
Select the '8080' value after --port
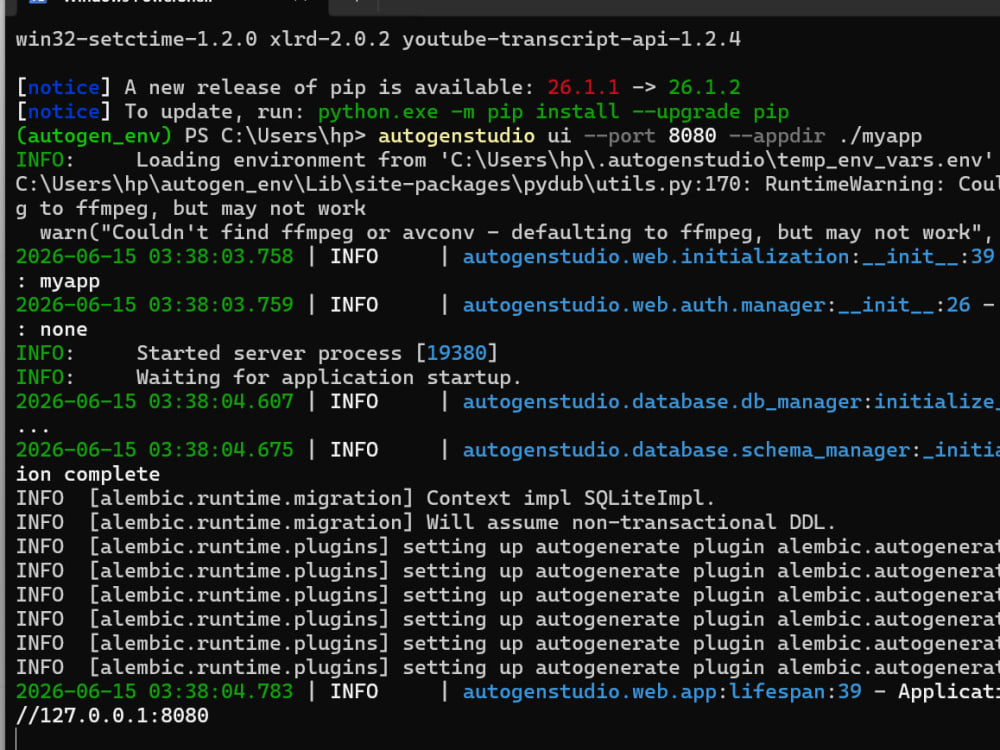point(692,136)
